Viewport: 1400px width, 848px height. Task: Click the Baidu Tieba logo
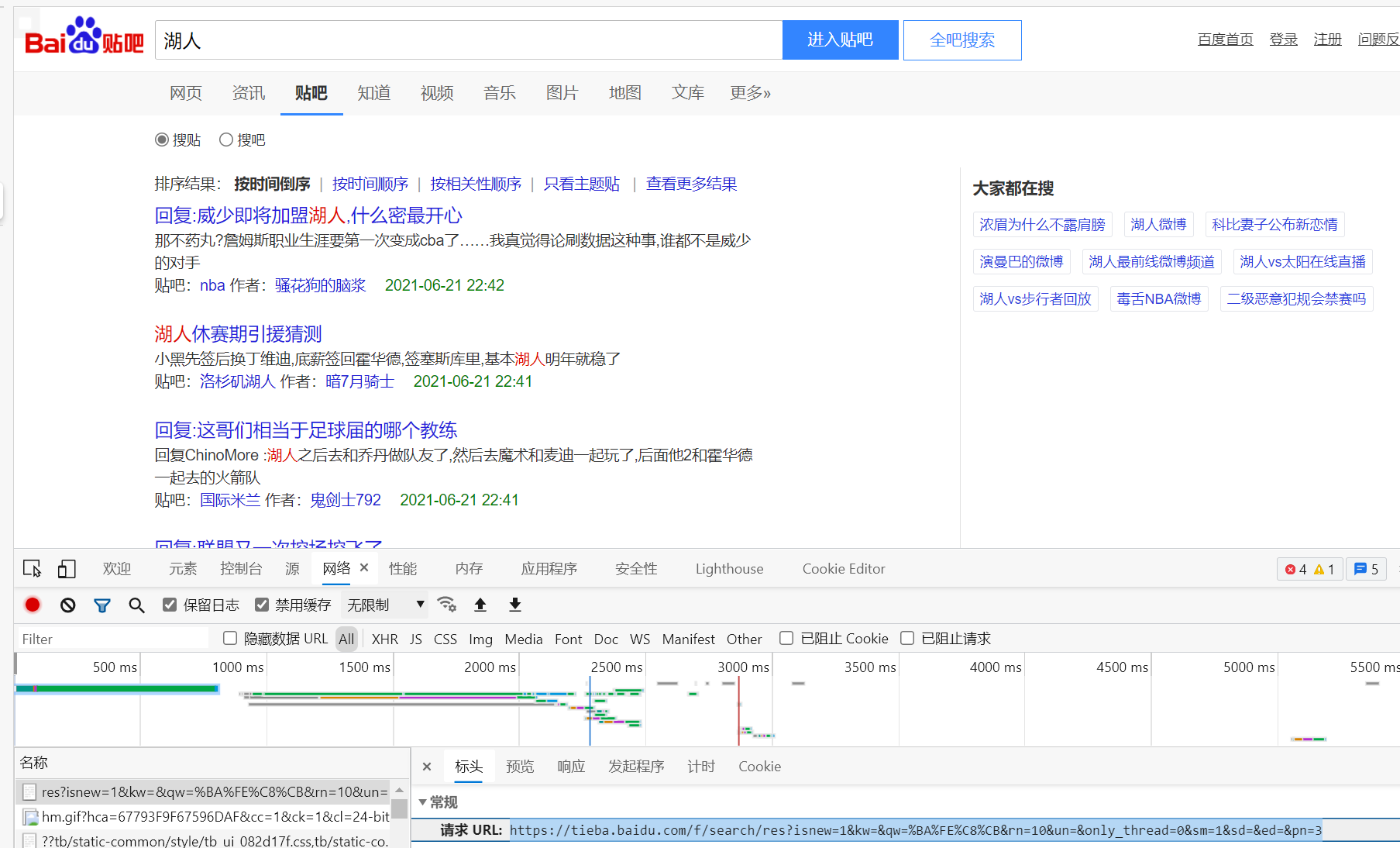pyautogui.click(x=84, y=36)
